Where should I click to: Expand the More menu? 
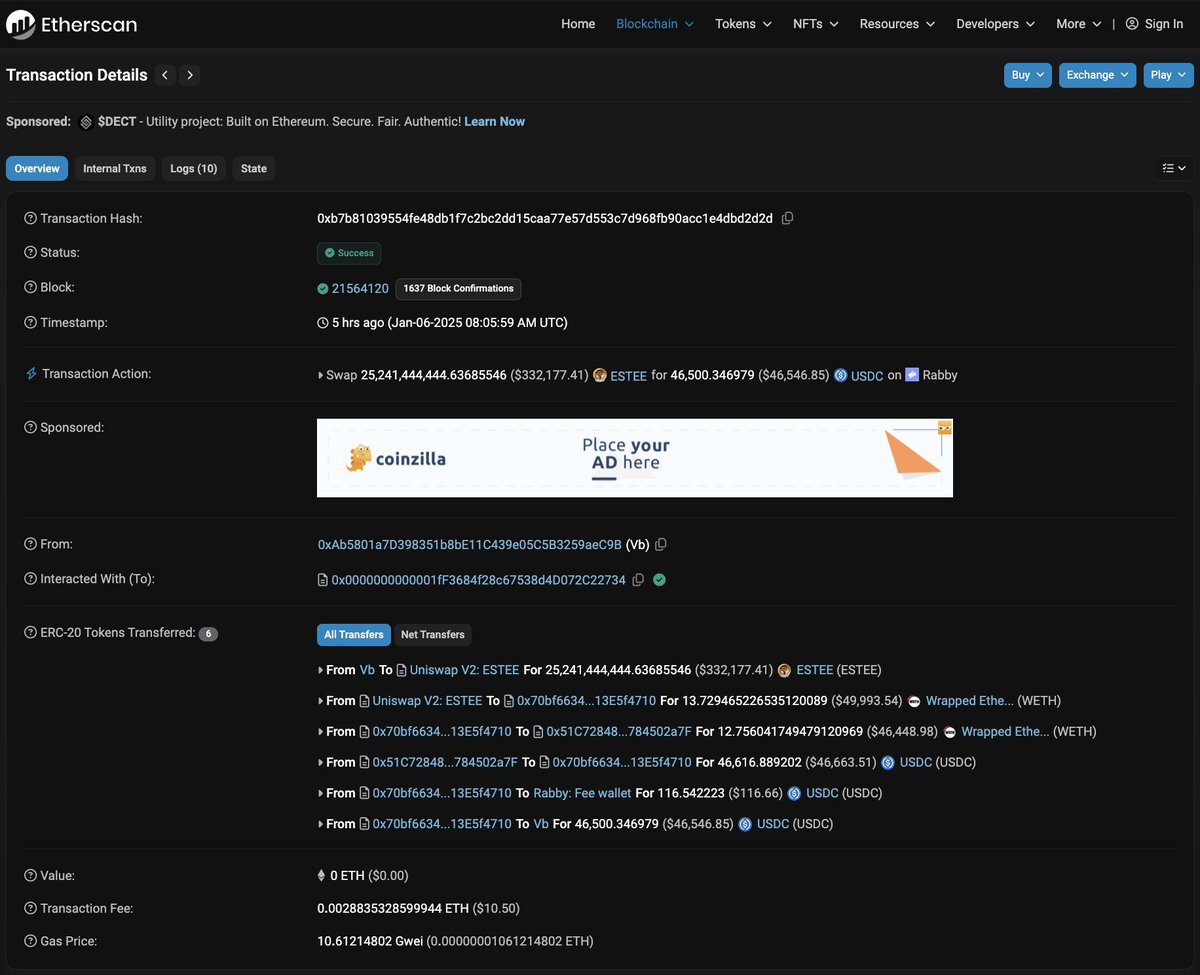click(1076, 24)
